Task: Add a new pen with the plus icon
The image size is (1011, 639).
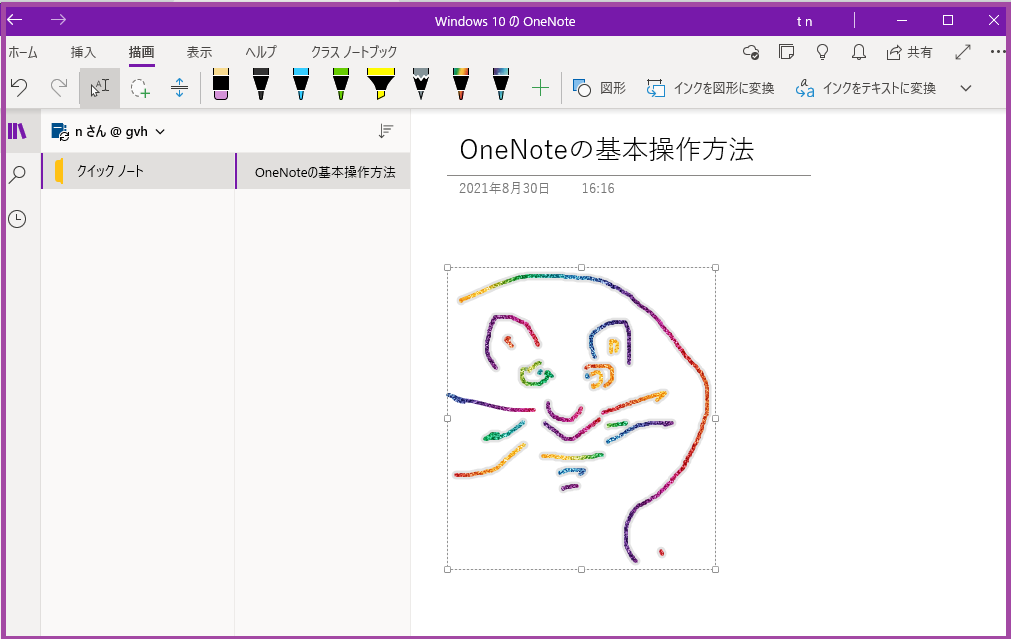Action: point(540,87)
